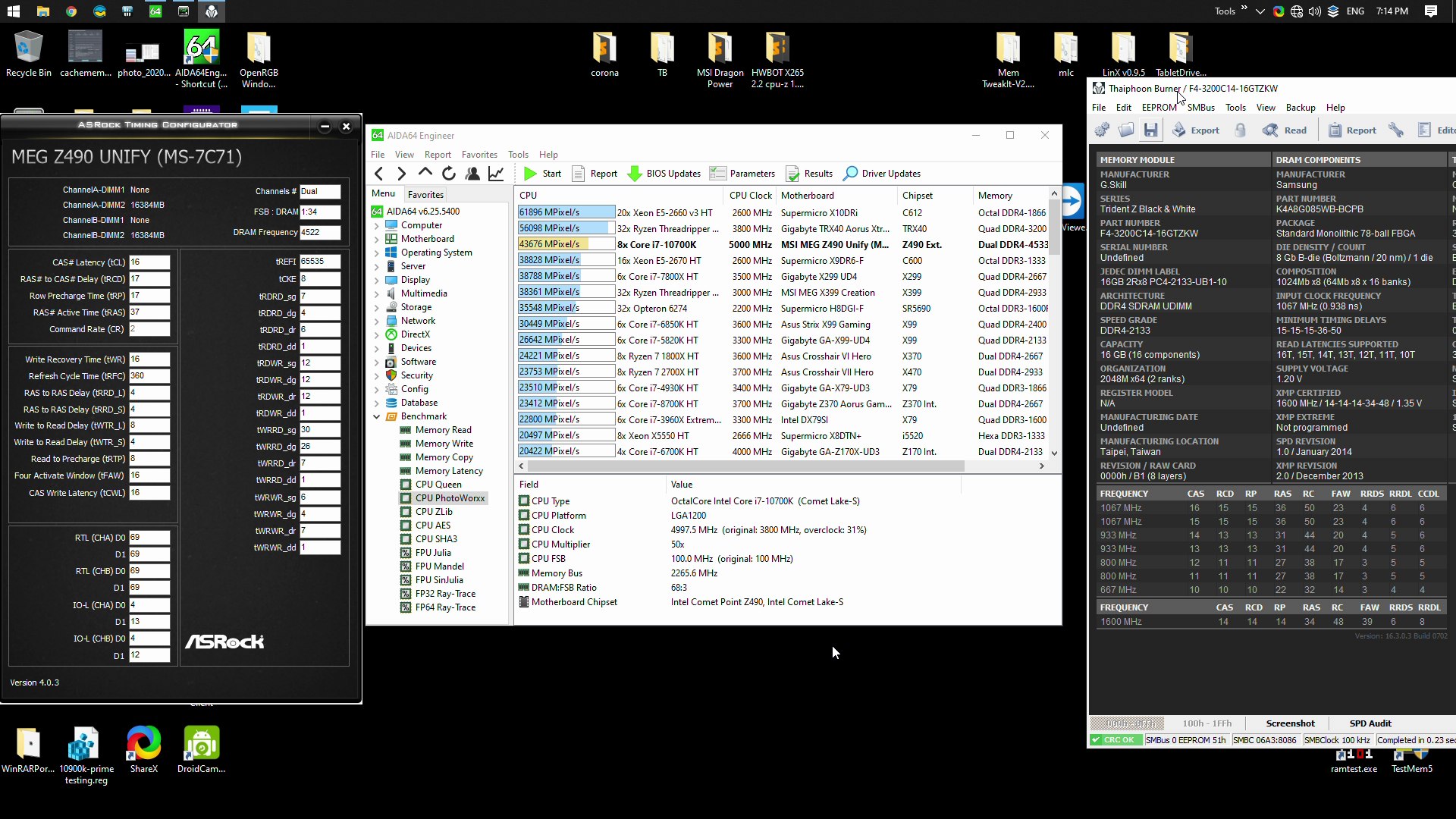Select Memory Latency benchmark in tree
1456x819 pixels.
click(x=449, y=471)
